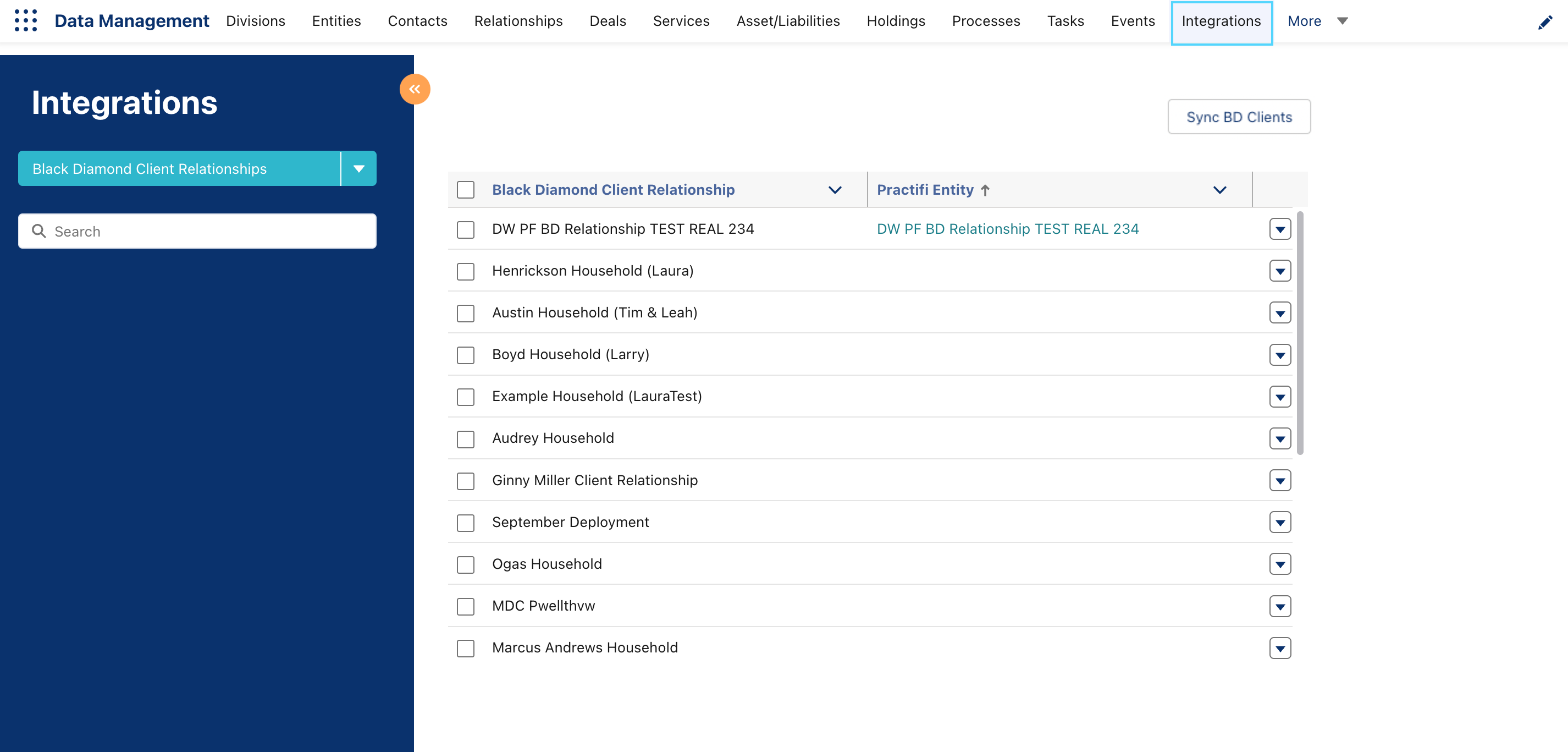The image size is (1568, 752).
Task: Switch to the Entities tab
Action: [x=336, y=21]
